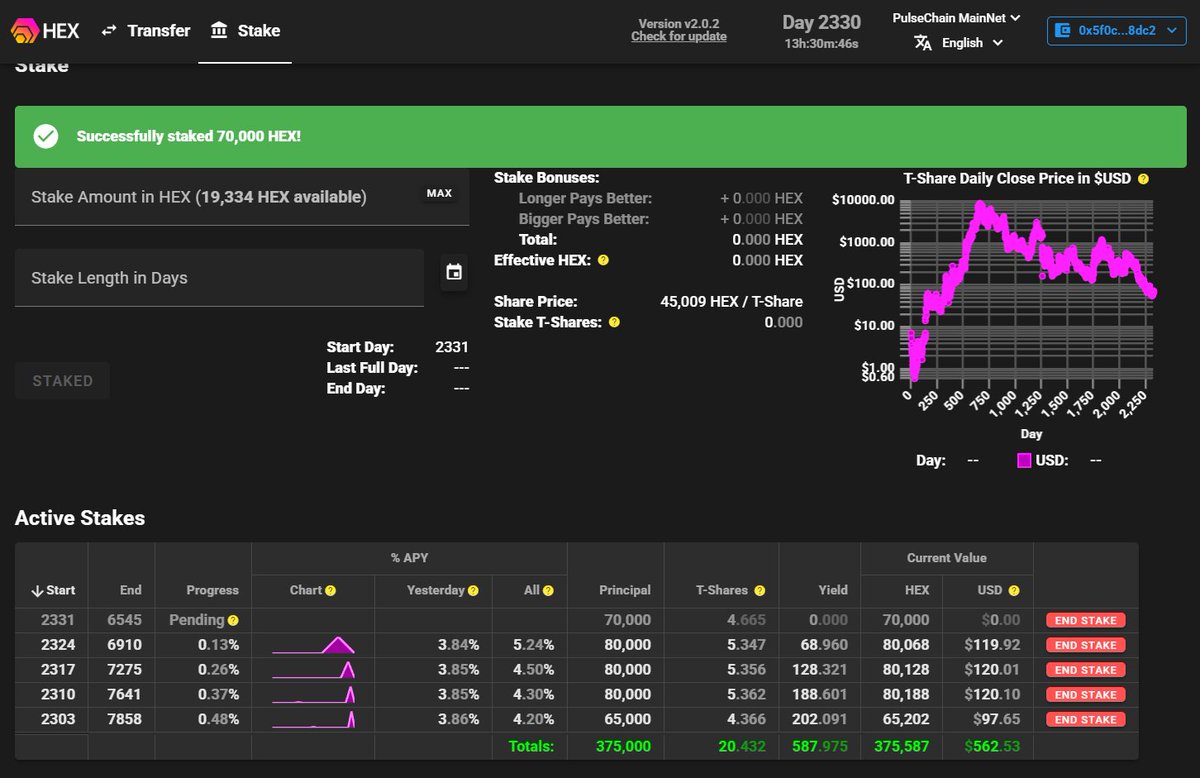Click total principal value 375,000
1200x778 pixels.
(x=624, y=746)
